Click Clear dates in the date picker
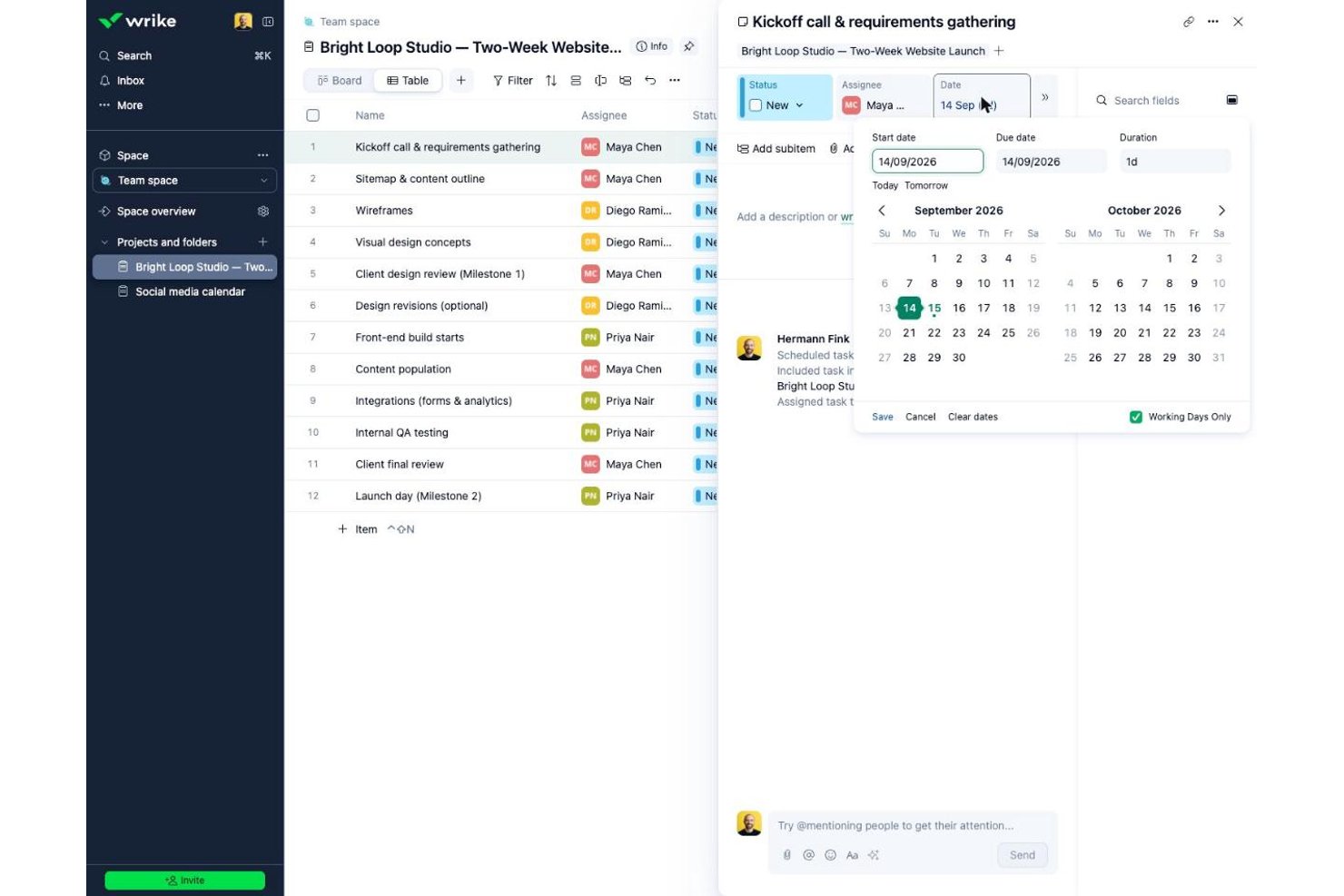Viewport: 1344px width, 896px height. pos(973,417)
